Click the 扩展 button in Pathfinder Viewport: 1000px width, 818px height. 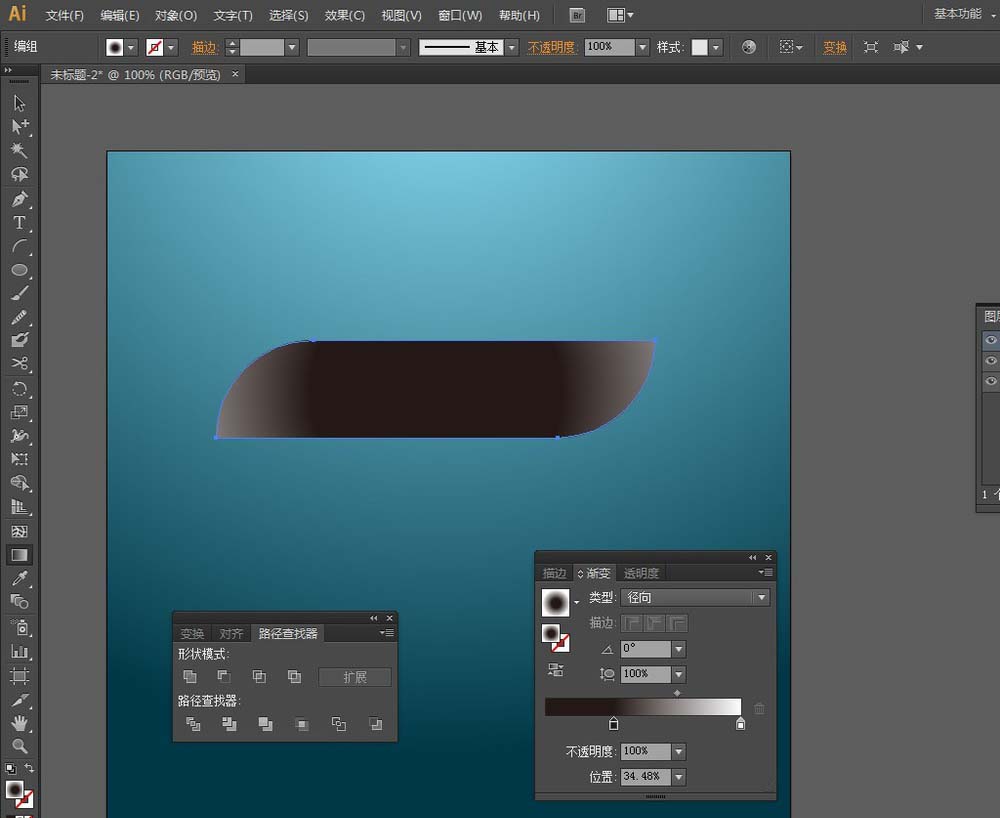click(355, 677)
